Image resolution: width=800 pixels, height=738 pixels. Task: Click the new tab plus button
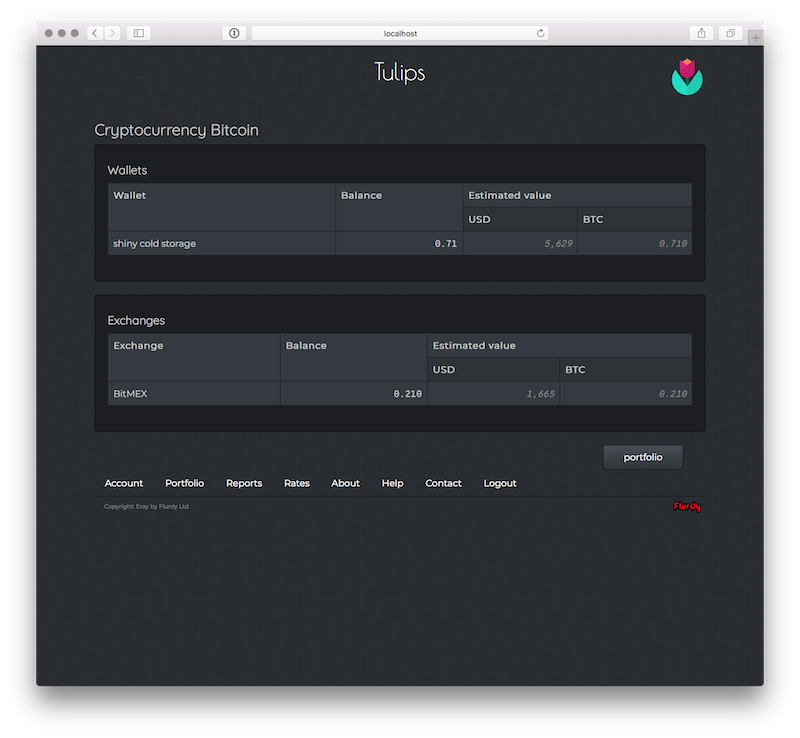(755, 35)
